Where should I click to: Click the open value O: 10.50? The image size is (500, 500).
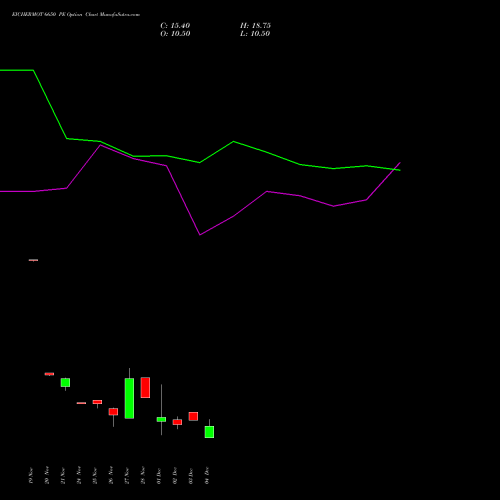[175, 34]
